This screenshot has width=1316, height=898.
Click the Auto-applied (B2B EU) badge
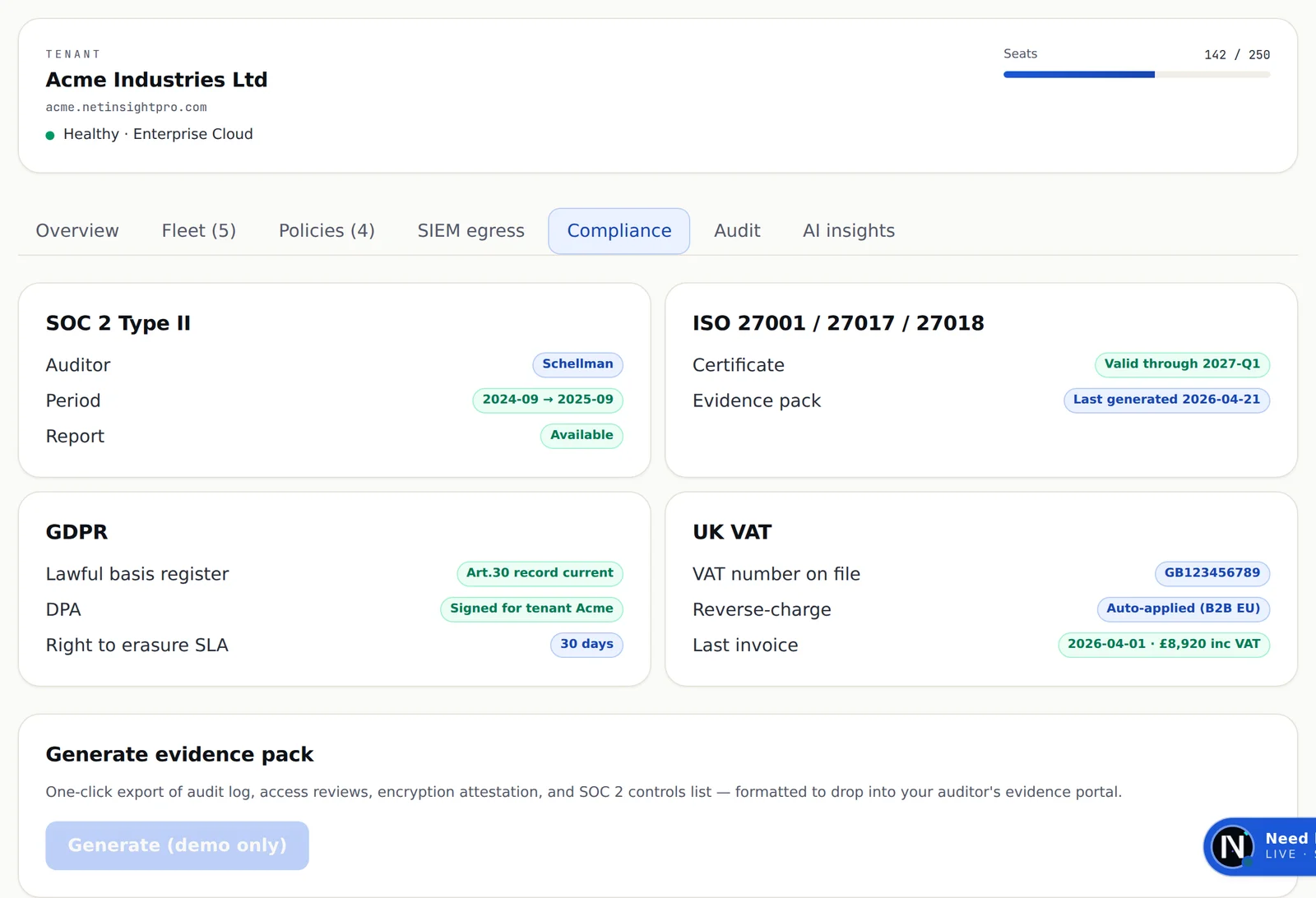click(1183, 609)
